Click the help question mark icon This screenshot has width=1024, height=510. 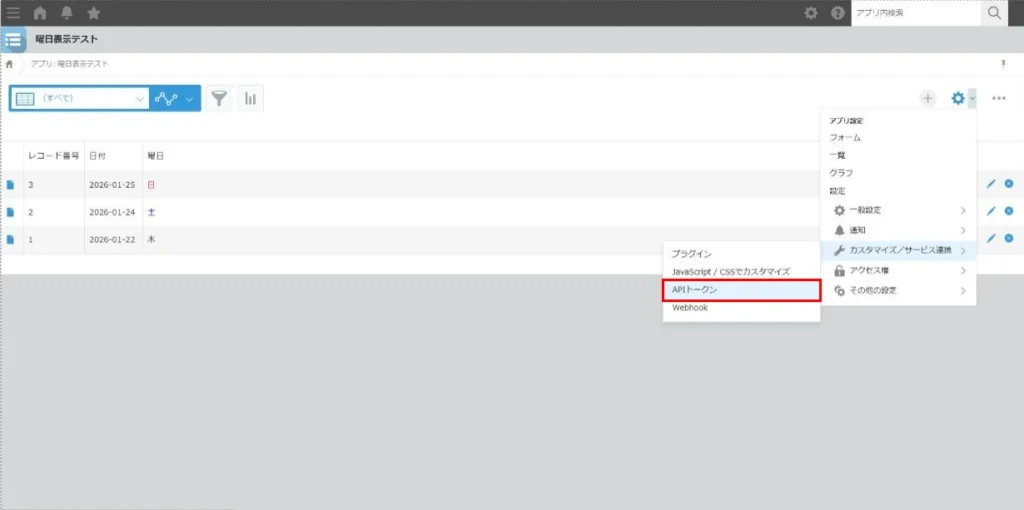pyautogui.click(x=837, y=13)
